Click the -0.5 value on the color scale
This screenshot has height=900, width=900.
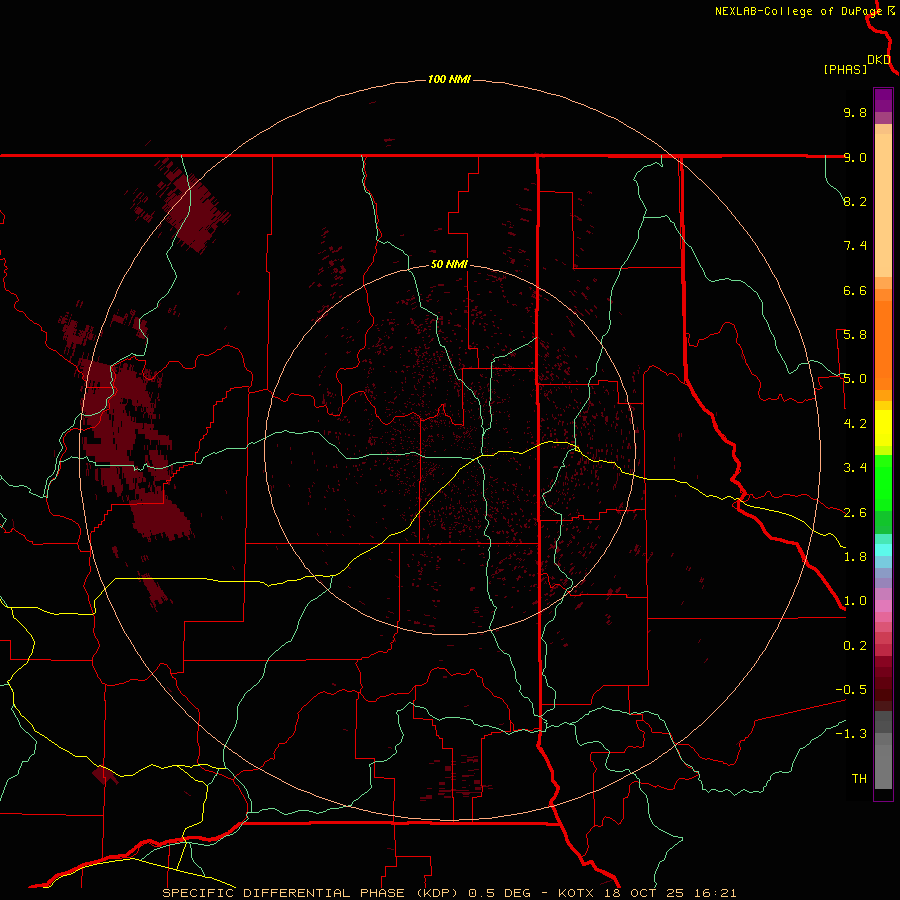(851, 690)
